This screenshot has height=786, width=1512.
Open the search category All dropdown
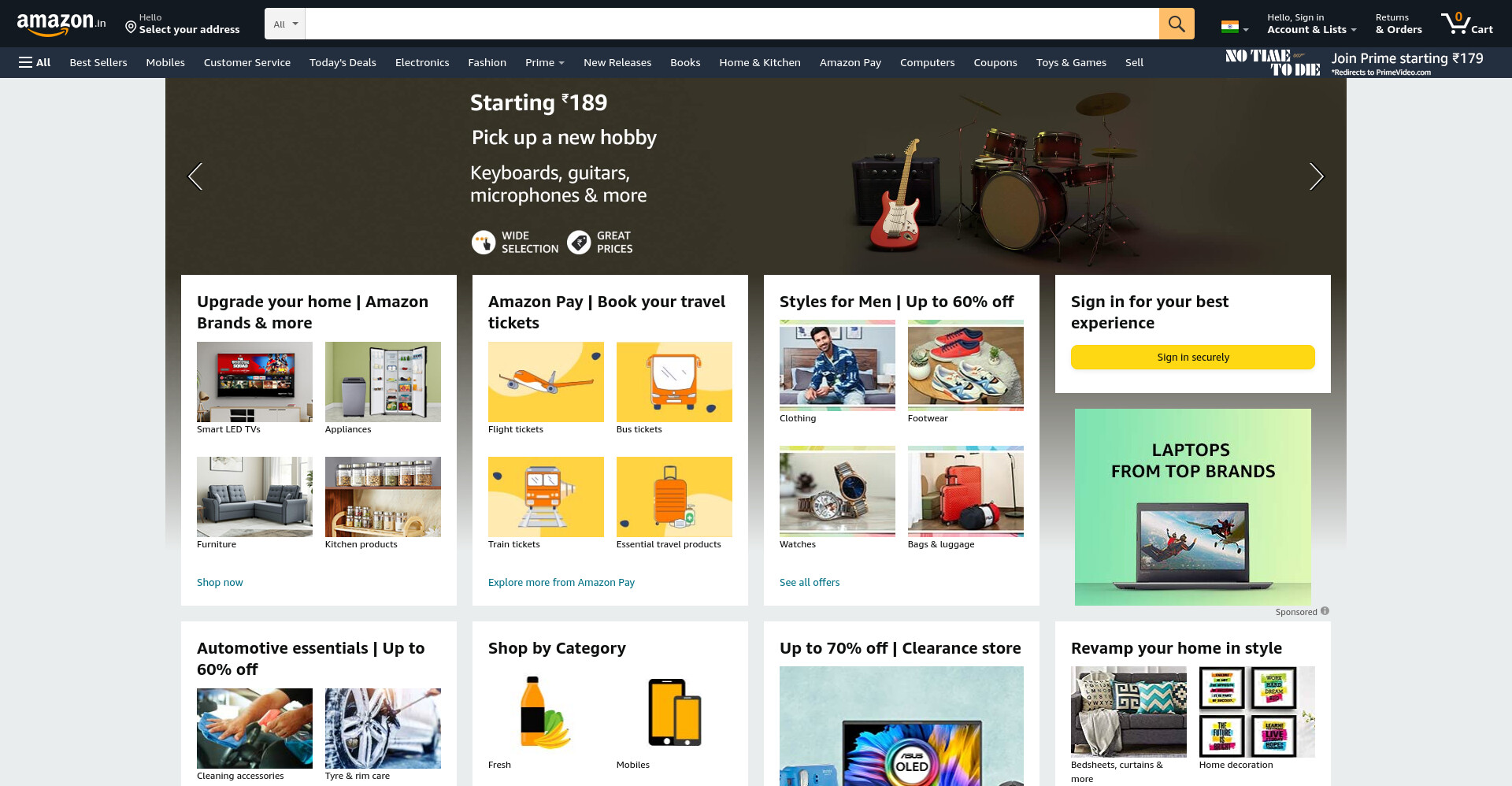pyautogui.click(x=285, y=24)
